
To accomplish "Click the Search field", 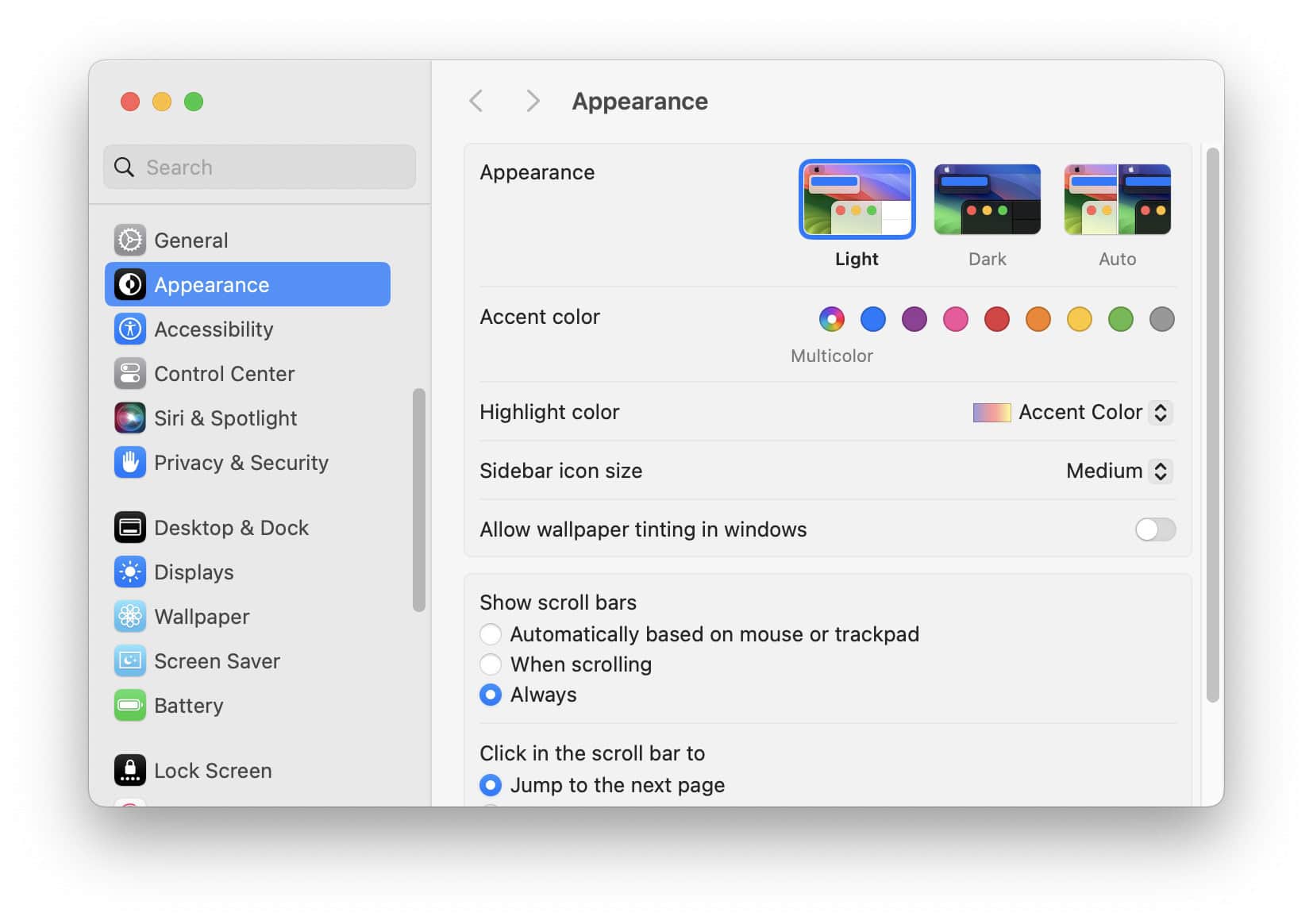I will click(x=259, y=167).
